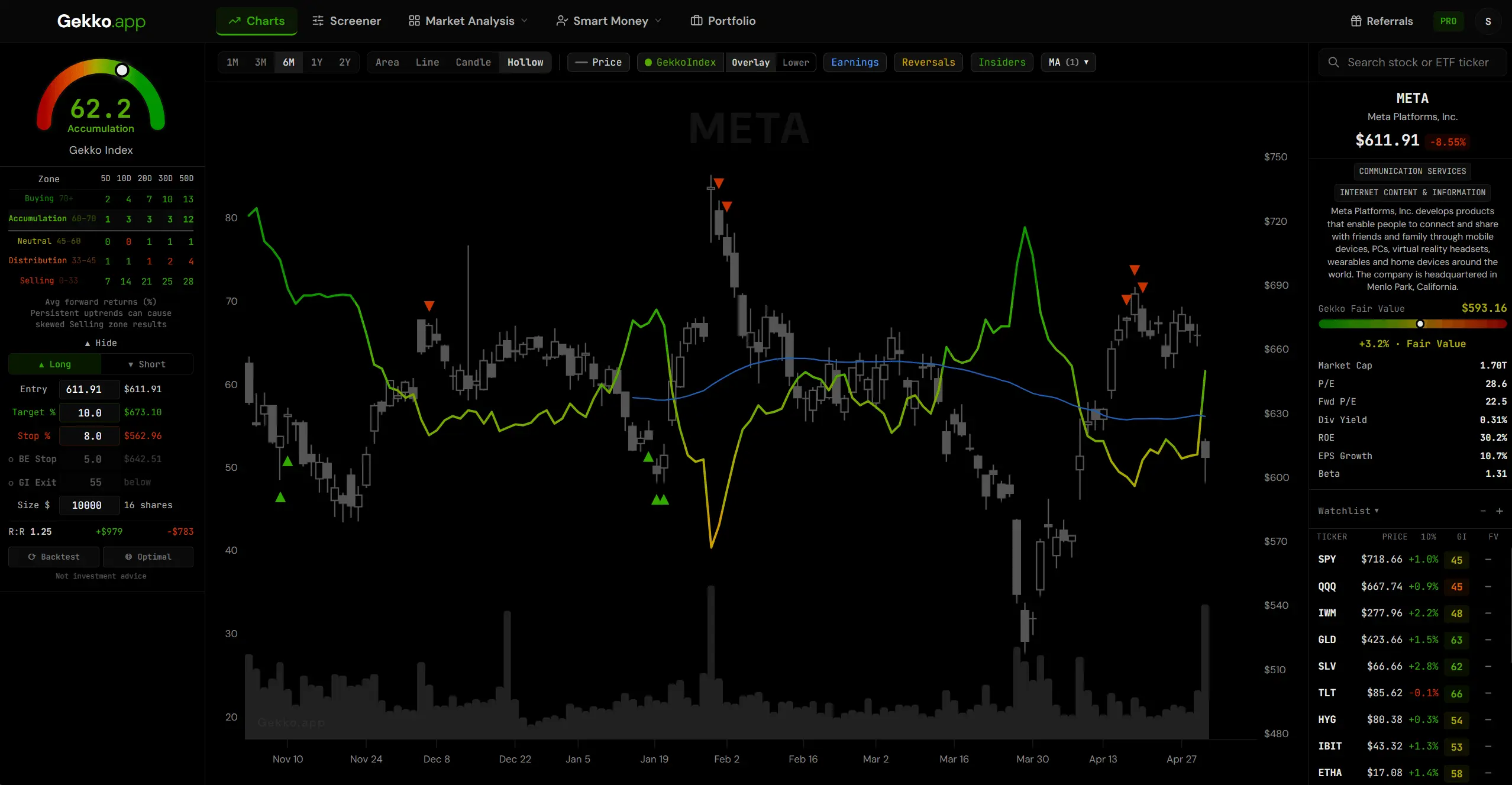Click the Screener sliders icon
This screenshot has width=1512, height=785.
pyautogui.click(x=318, y=21)
